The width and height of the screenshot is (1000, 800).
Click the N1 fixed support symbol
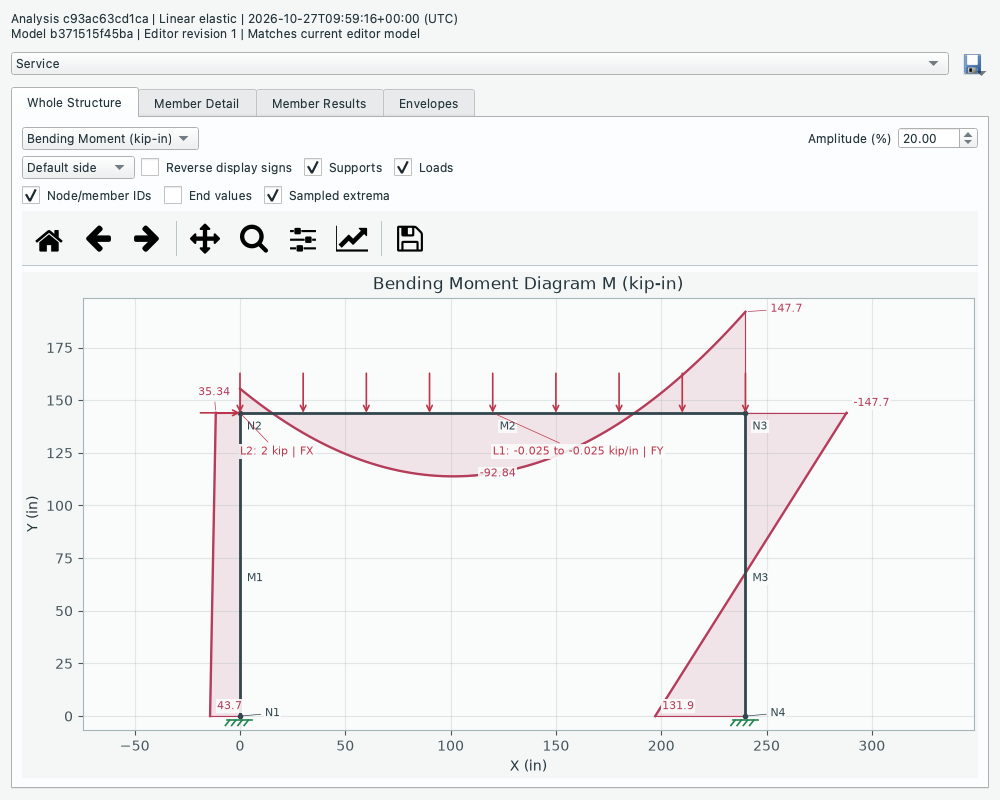click(239, 722)
